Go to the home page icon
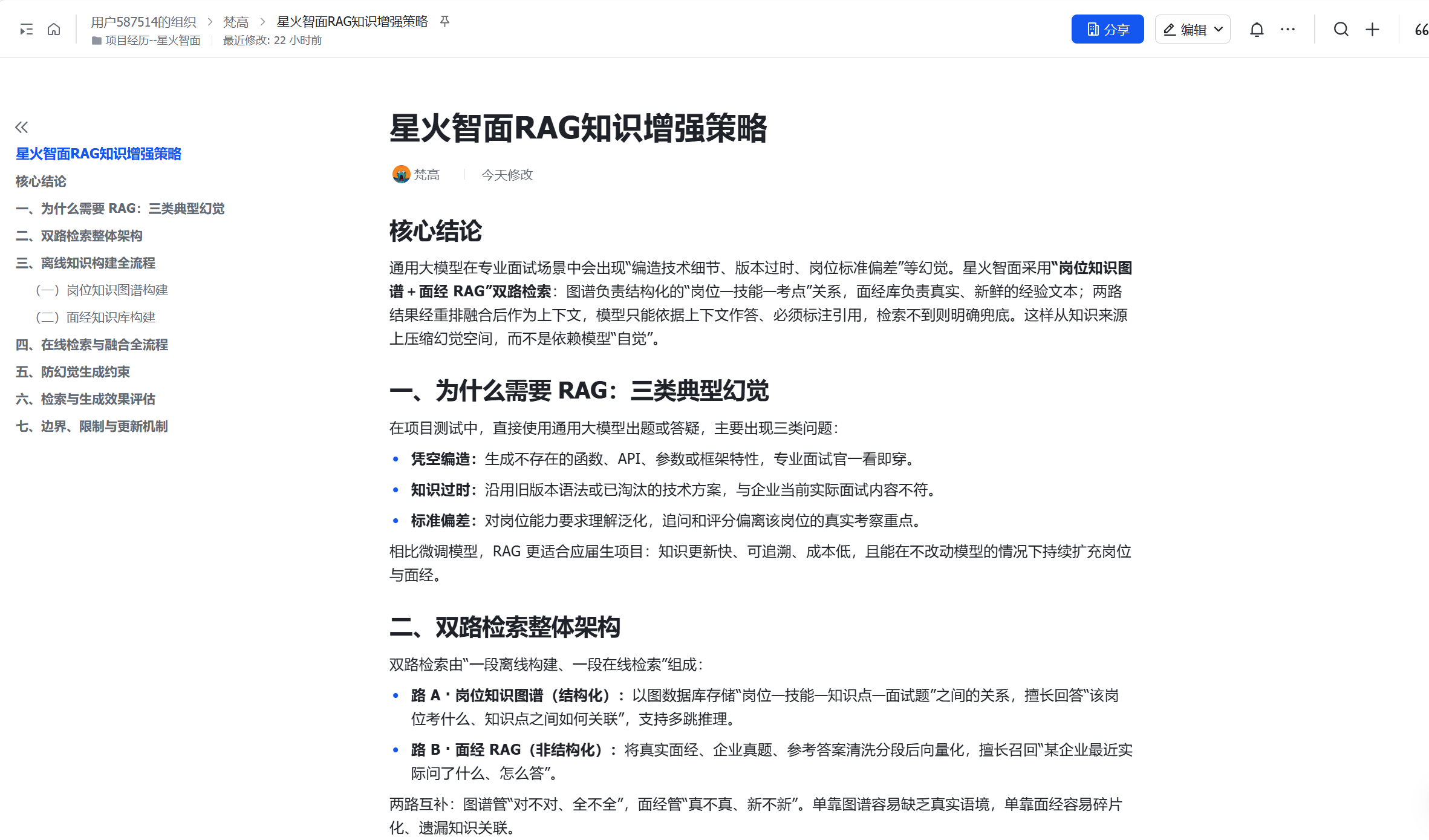The image size is (1429, 840). pos(54,29)
